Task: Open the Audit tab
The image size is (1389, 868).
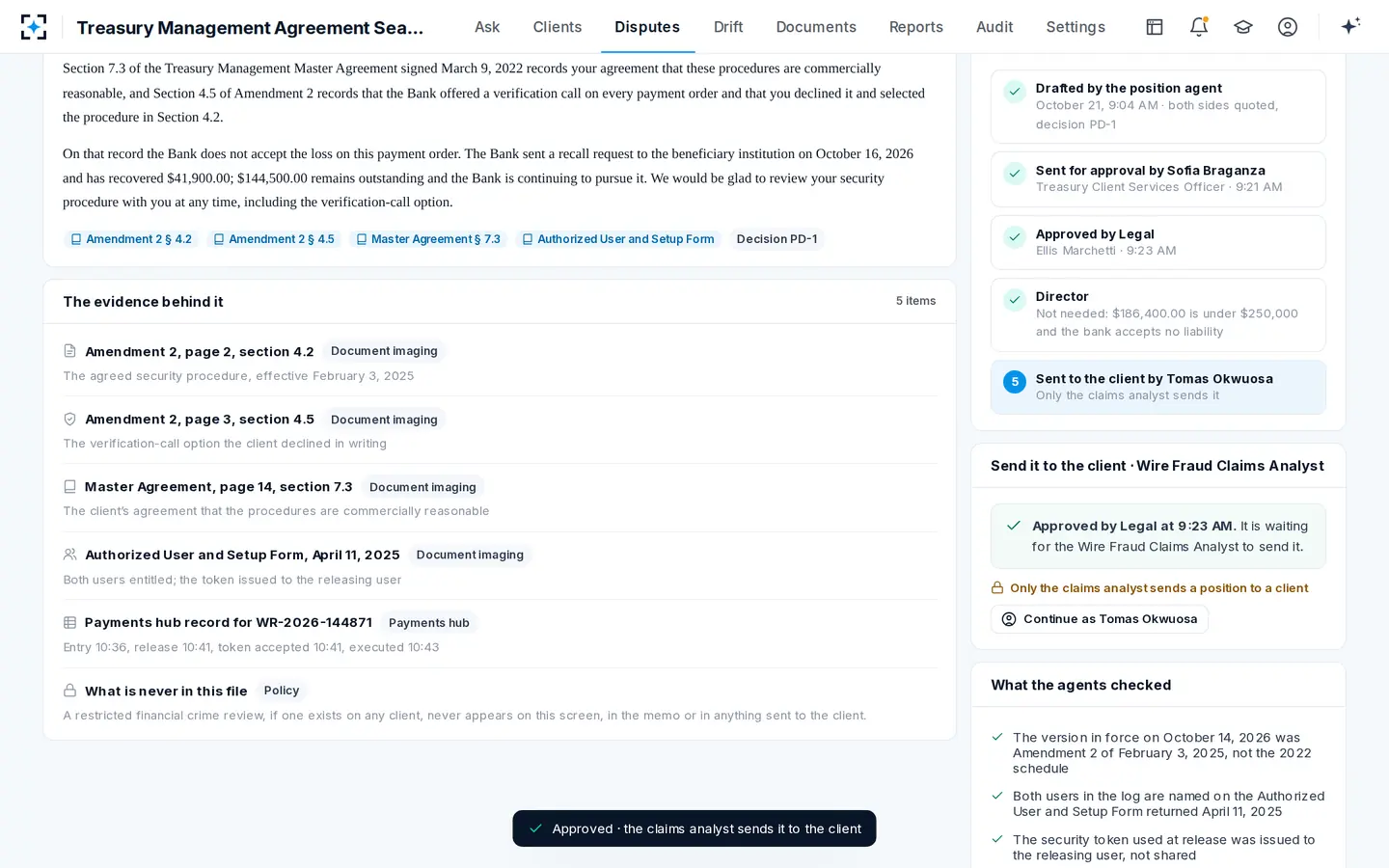Action: (994, 27)
